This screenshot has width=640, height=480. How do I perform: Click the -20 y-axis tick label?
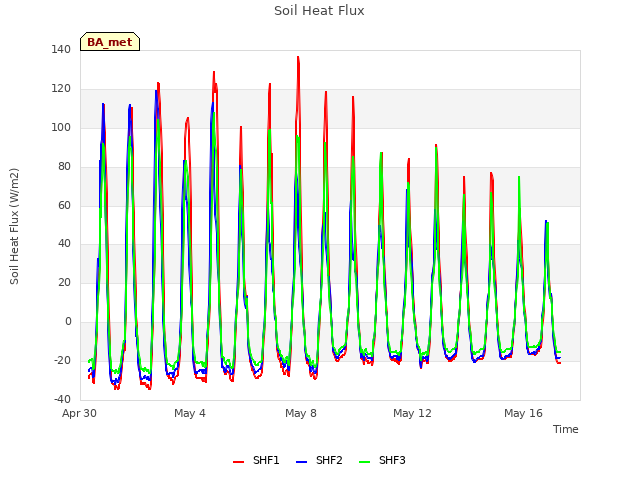click(62, 360)
